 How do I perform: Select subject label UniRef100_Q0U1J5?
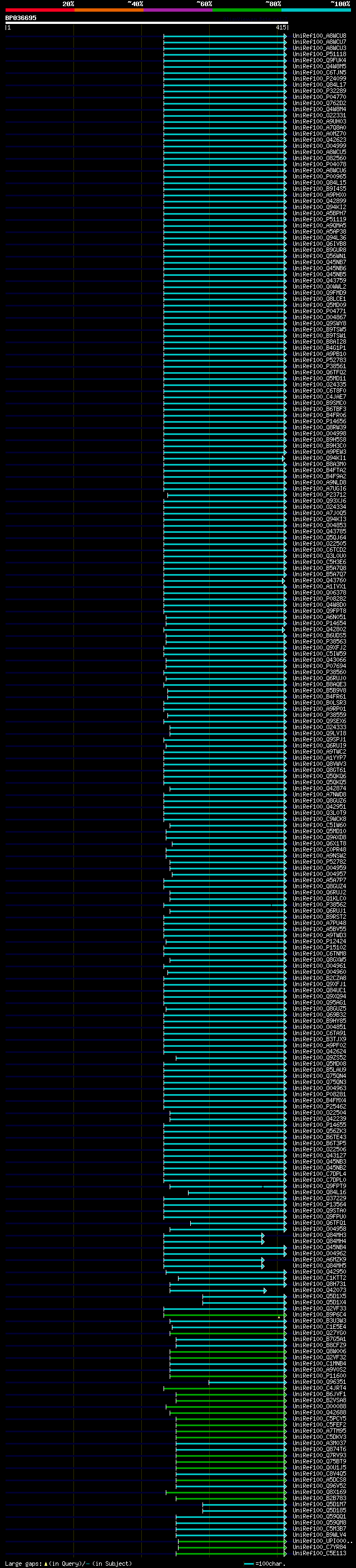(x=319, y=1467)
